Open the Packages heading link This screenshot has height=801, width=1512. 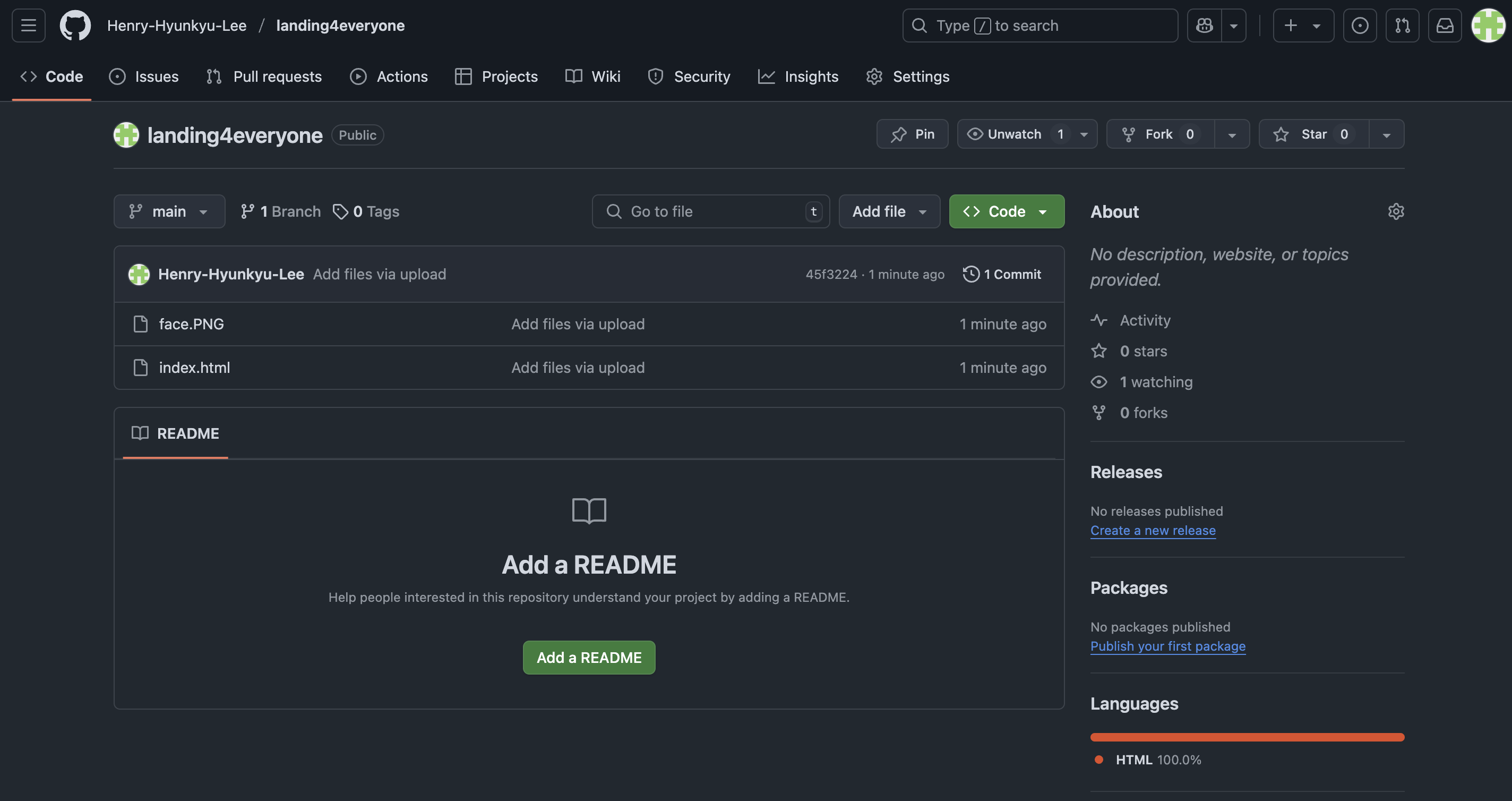click(x=1129, y=588)
